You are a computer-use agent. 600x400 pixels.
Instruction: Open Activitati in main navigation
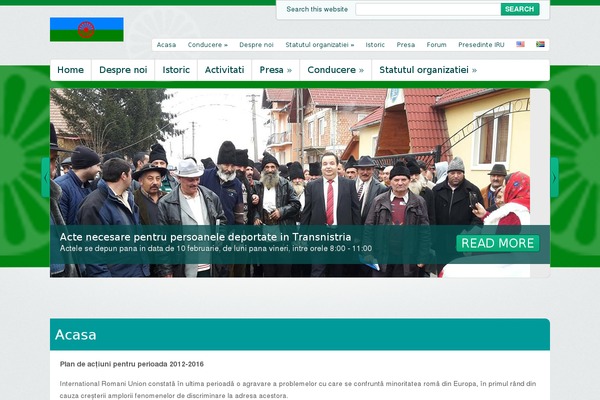(x=225, y=70)
